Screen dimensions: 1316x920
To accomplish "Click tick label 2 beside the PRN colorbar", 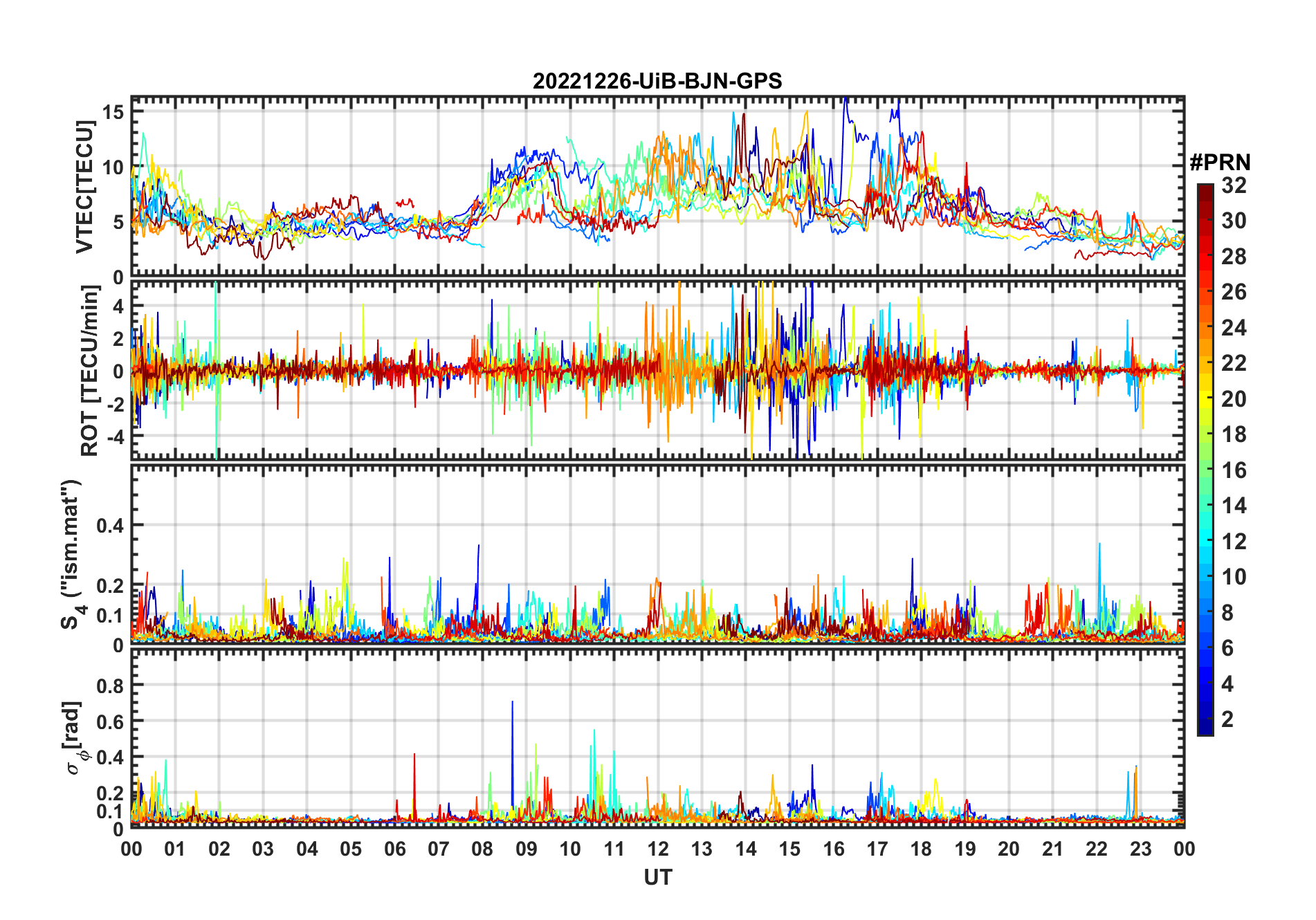I will [1227, 719].
